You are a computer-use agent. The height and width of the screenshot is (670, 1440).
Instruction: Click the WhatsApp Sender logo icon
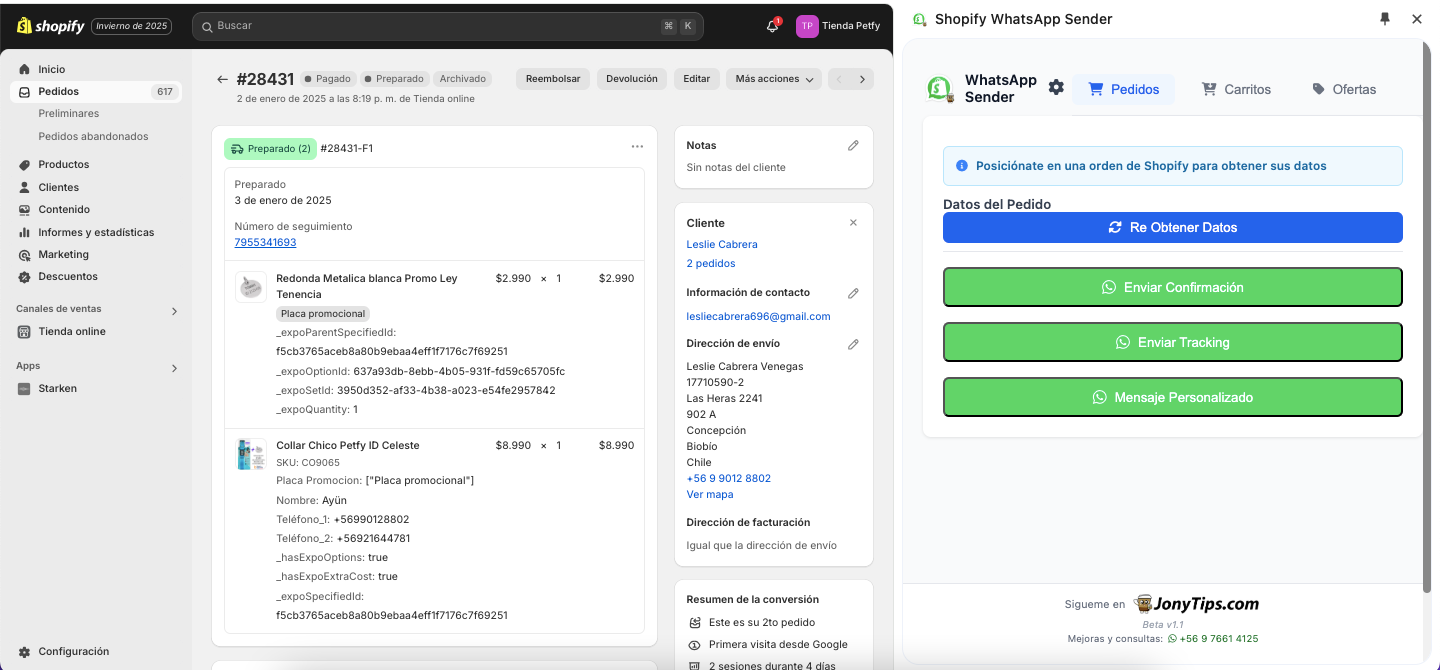[939, 89]
